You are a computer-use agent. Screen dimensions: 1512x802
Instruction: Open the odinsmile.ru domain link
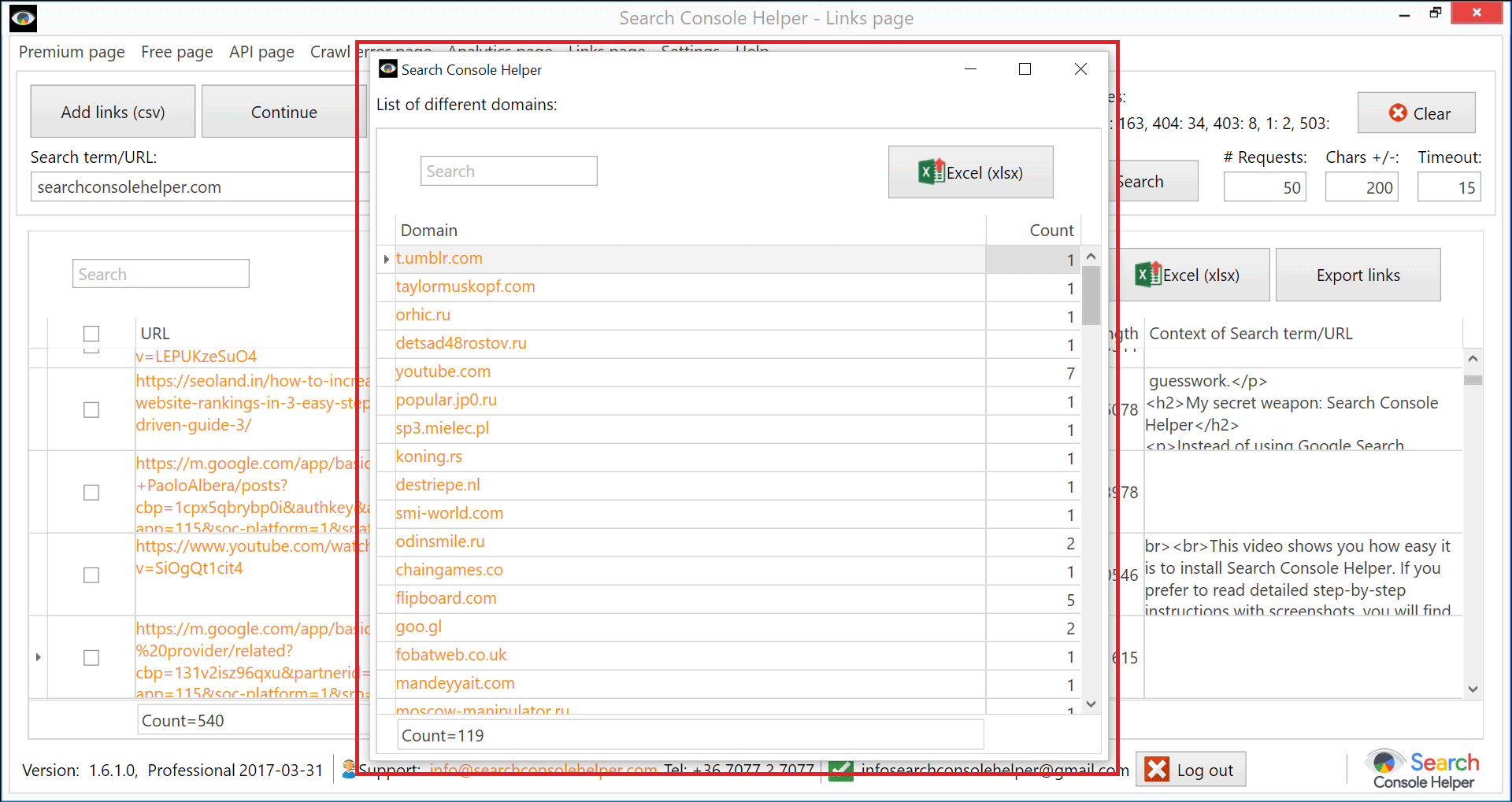click(439, 541)
